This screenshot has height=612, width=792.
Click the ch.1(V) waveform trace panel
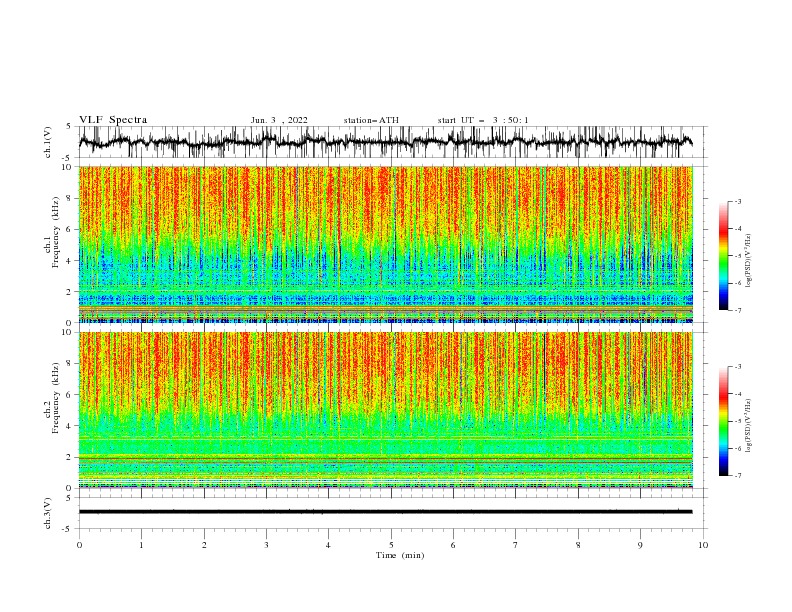393,142
